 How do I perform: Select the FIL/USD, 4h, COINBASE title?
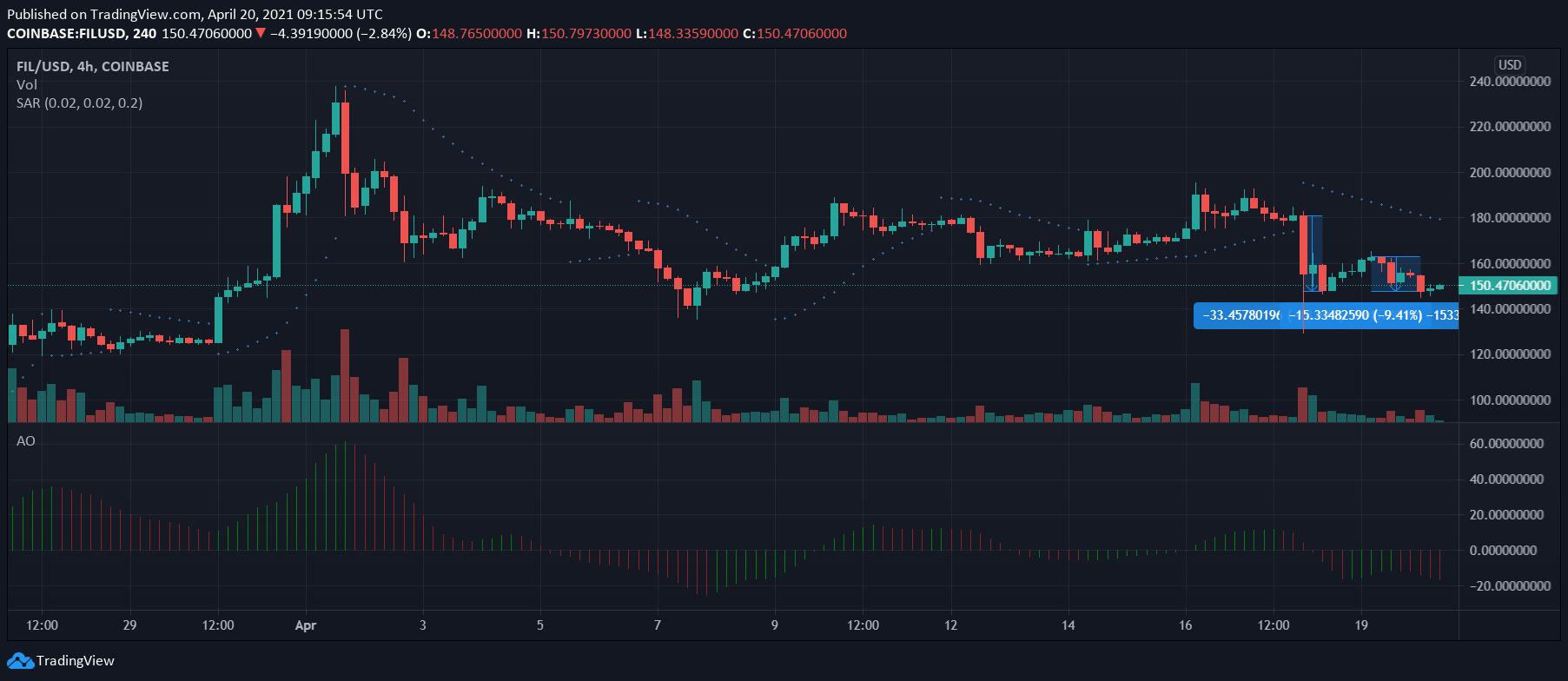point(93,66)
